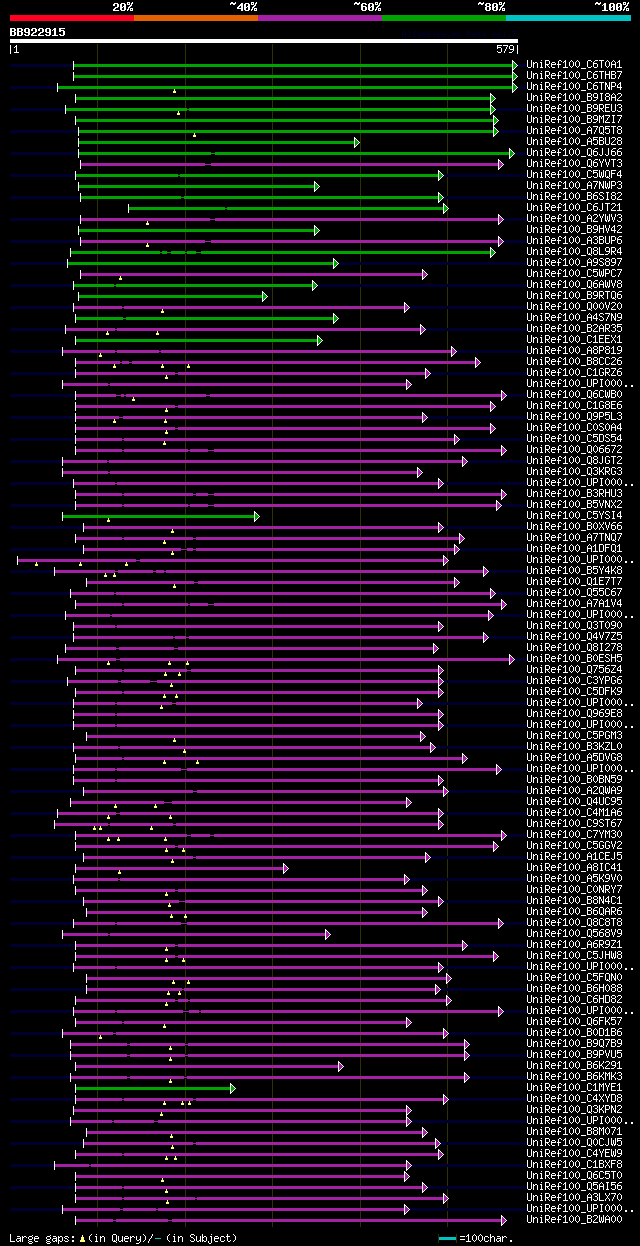This screenshot has height=1246, width=640.
Task: Open hit UniRef100_C6TNP4
Action: [x=574, y=86]
